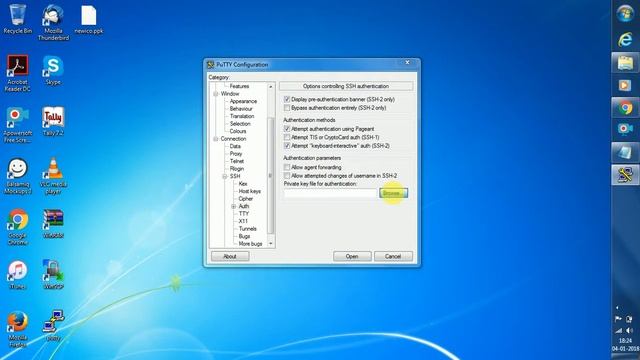Select Data under Connection
This screenshot has width=640, height=360.
235,146
